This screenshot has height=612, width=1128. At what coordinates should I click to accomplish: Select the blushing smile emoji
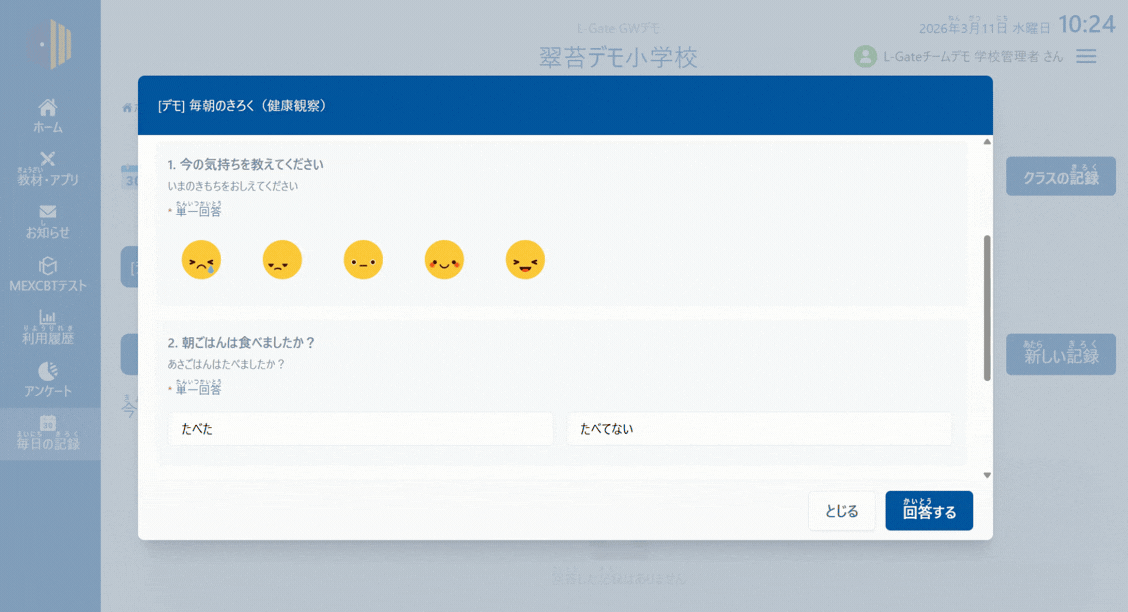pyautogui.click(x=444, y=260)
